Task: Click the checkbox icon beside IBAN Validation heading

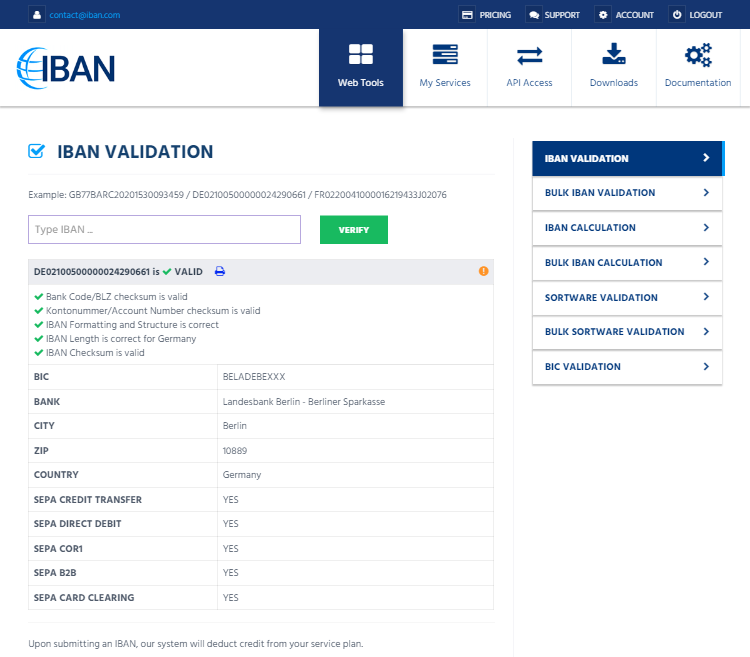Action: (37, 152)
